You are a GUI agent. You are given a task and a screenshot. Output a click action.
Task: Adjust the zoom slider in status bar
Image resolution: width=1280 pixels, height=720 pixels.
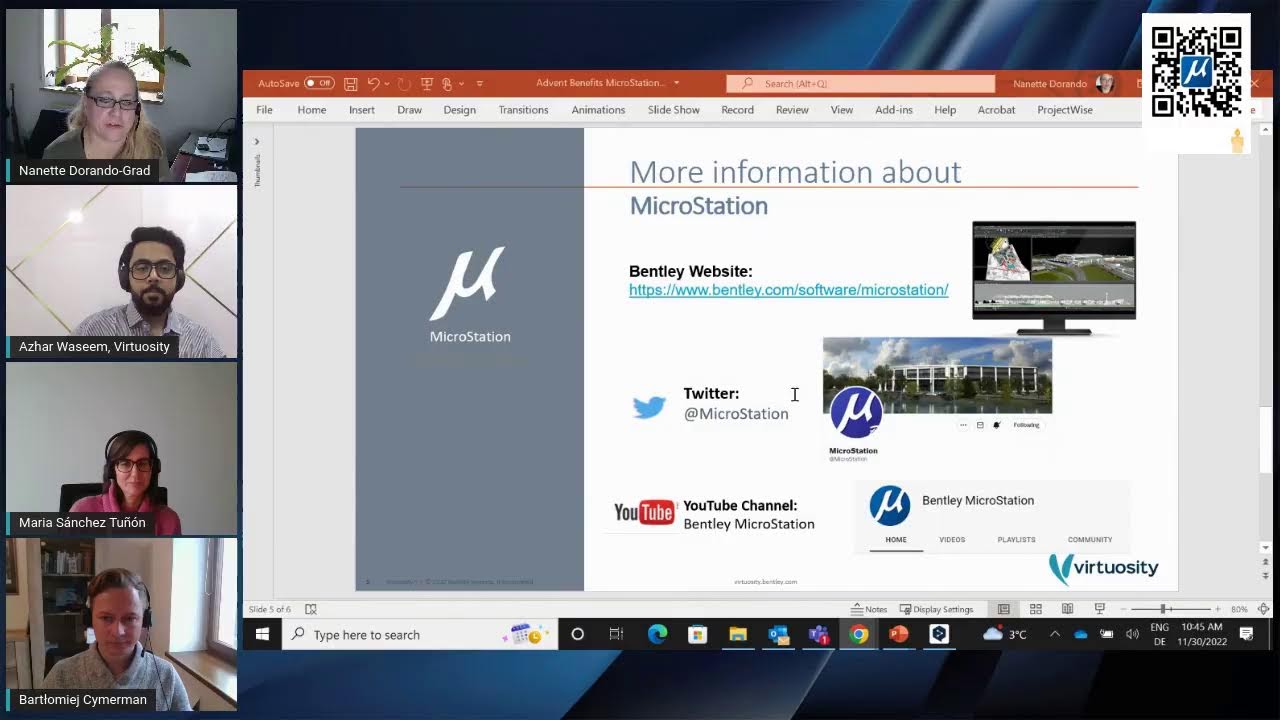click(x=1165, y=609)
